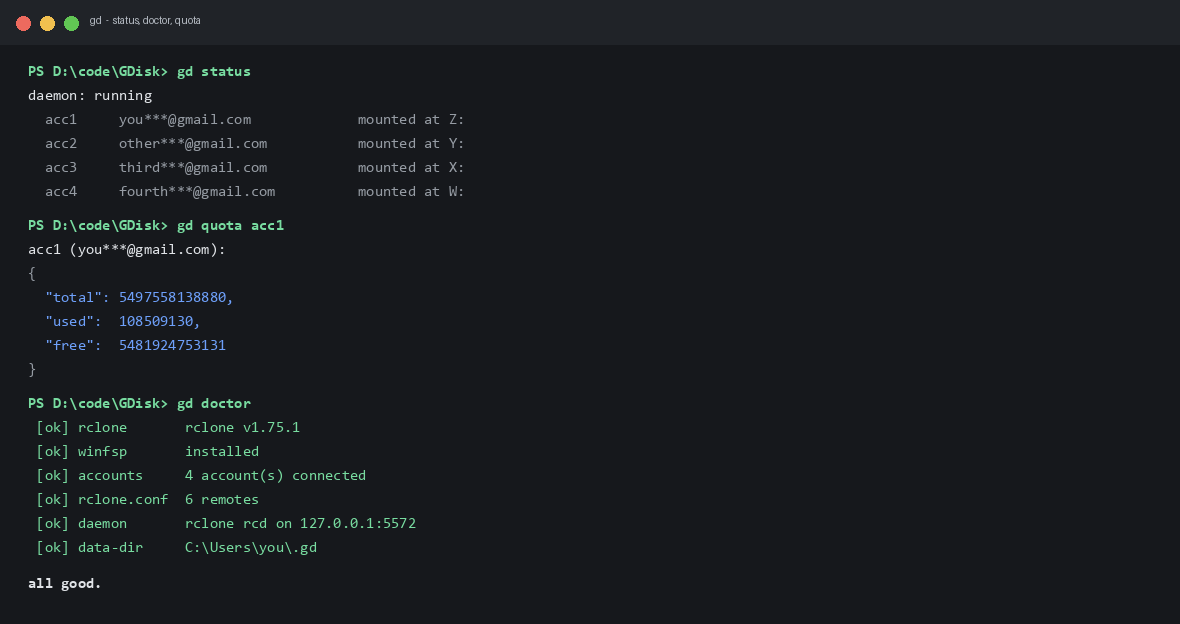Screen dimensions: 1180x624
Task: Click the 'mounted at X:' text
Action: (411, 168)
